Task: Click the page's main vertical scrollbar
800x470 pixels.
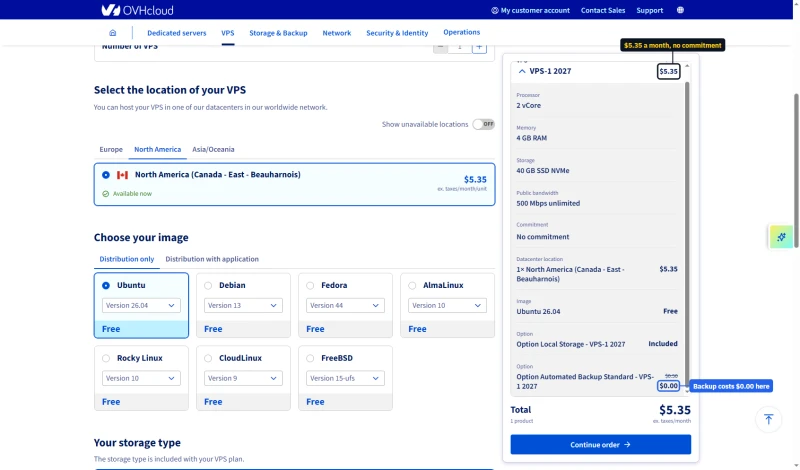Action: click(796, 171)
